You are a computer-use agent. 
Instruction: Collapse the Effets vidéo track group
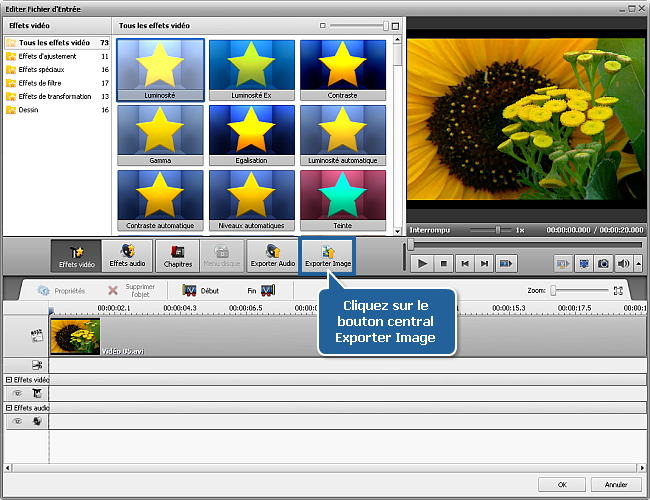(9, 380)
